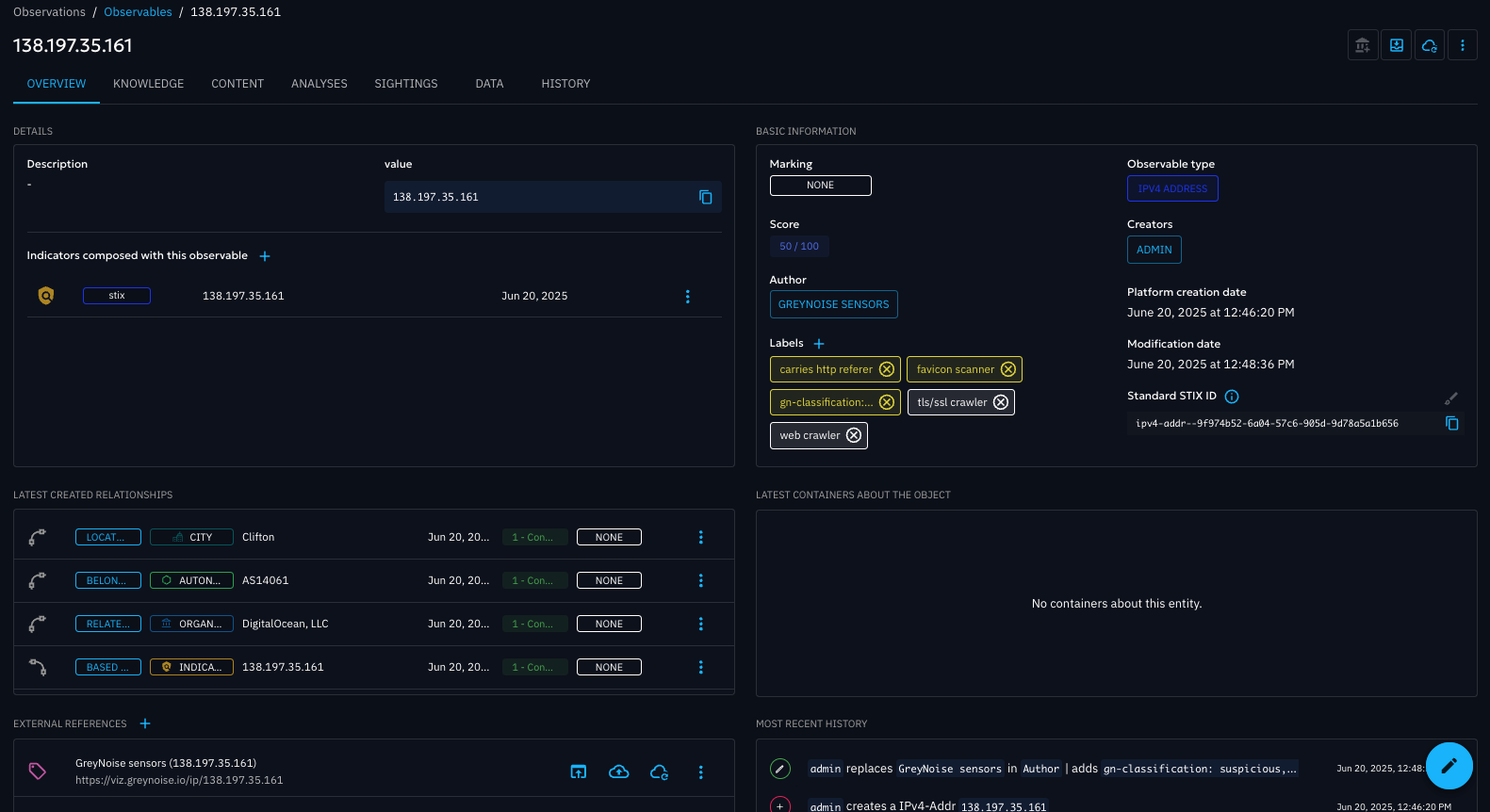Viewport: 1490px width, 812px height.
Task: Click the INDICA... entity type chip
Action: tap(191, 667)
